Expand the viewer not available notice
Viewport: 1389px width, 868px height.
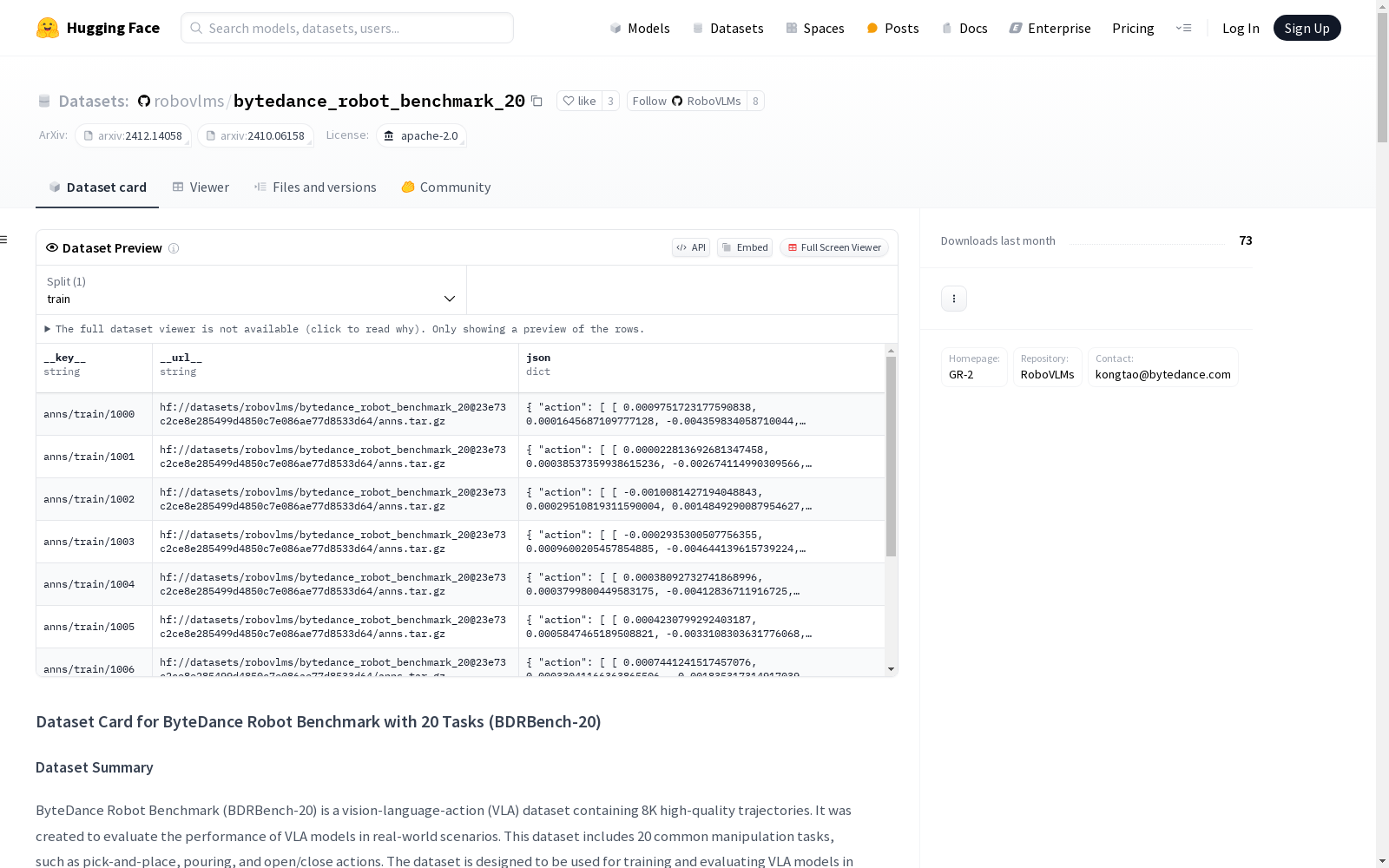[x=345, y=329]
